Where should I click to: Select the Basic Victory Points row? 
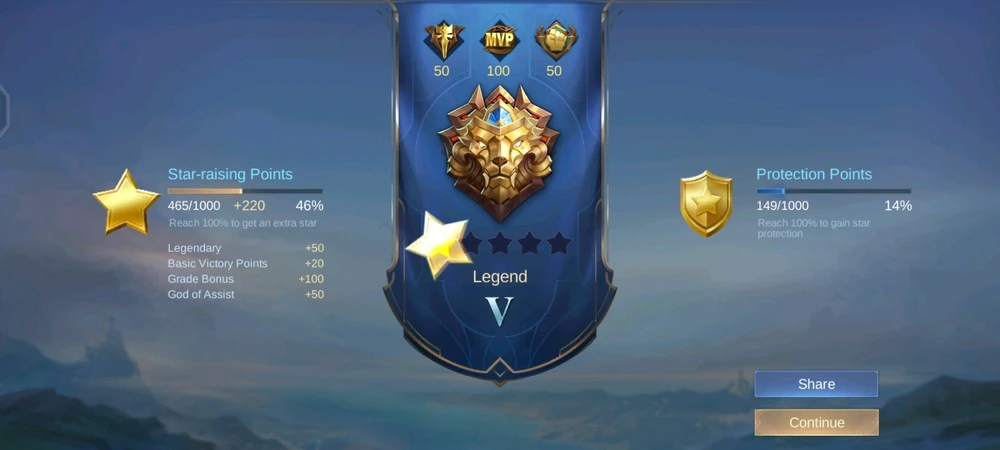246,264
